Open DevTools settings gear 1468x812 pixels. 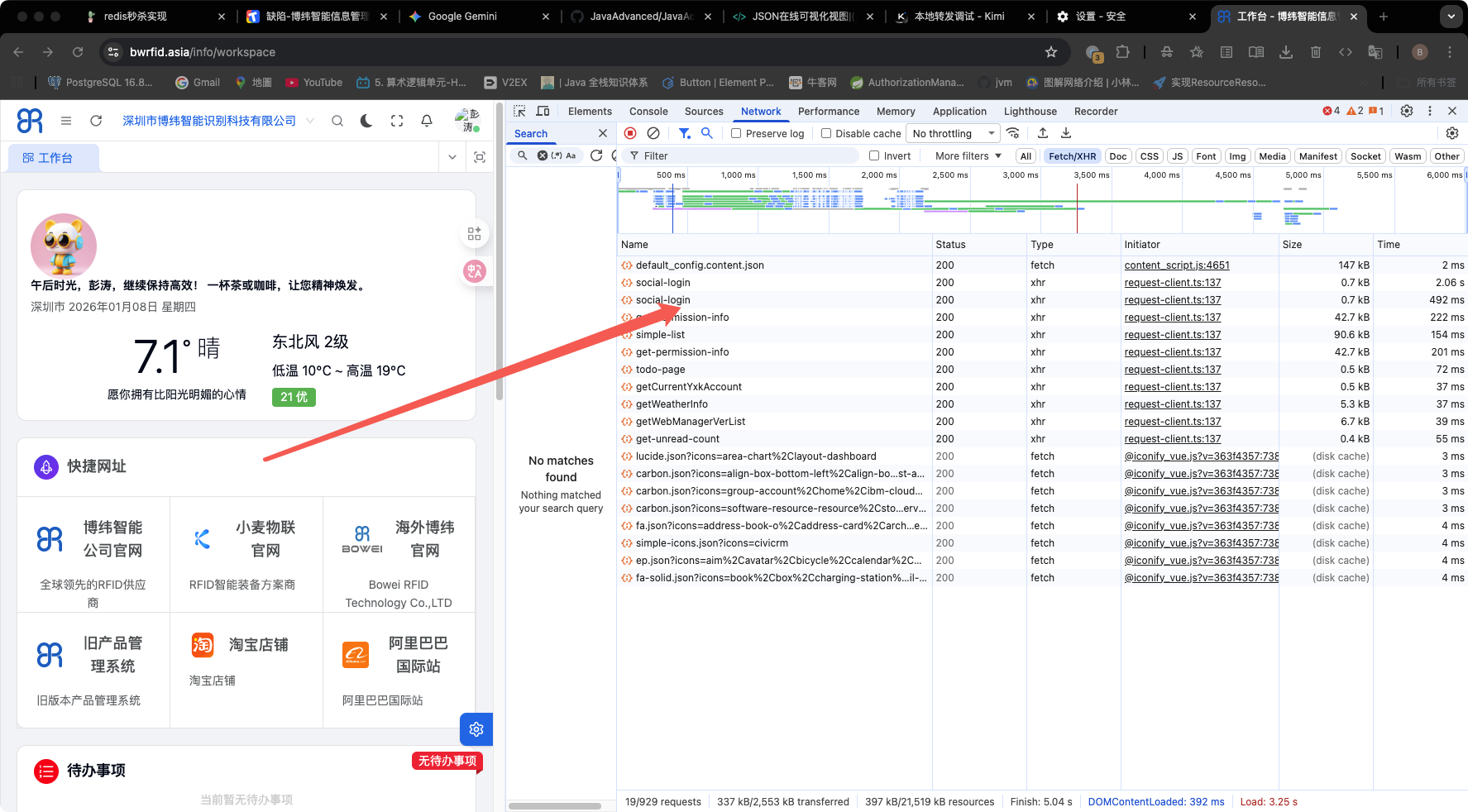click(1406, 111)
